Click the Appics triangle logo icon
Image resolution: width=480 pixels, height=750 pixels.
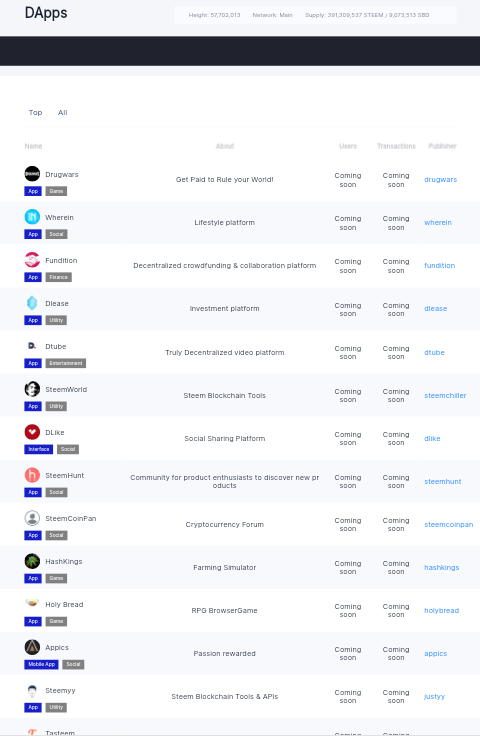click(32, 647)
